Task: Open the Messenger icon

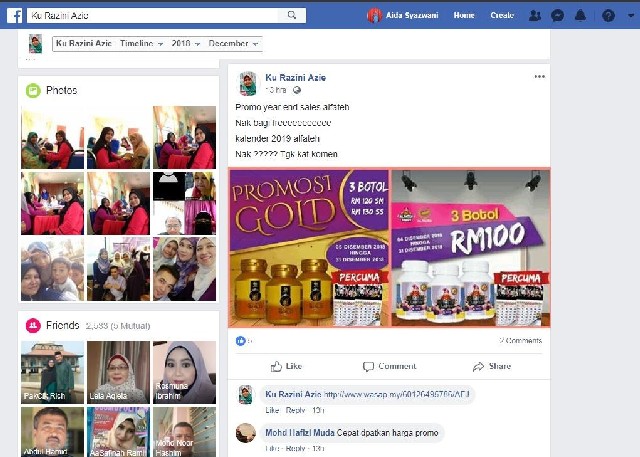Action: [x=558, y=15]
